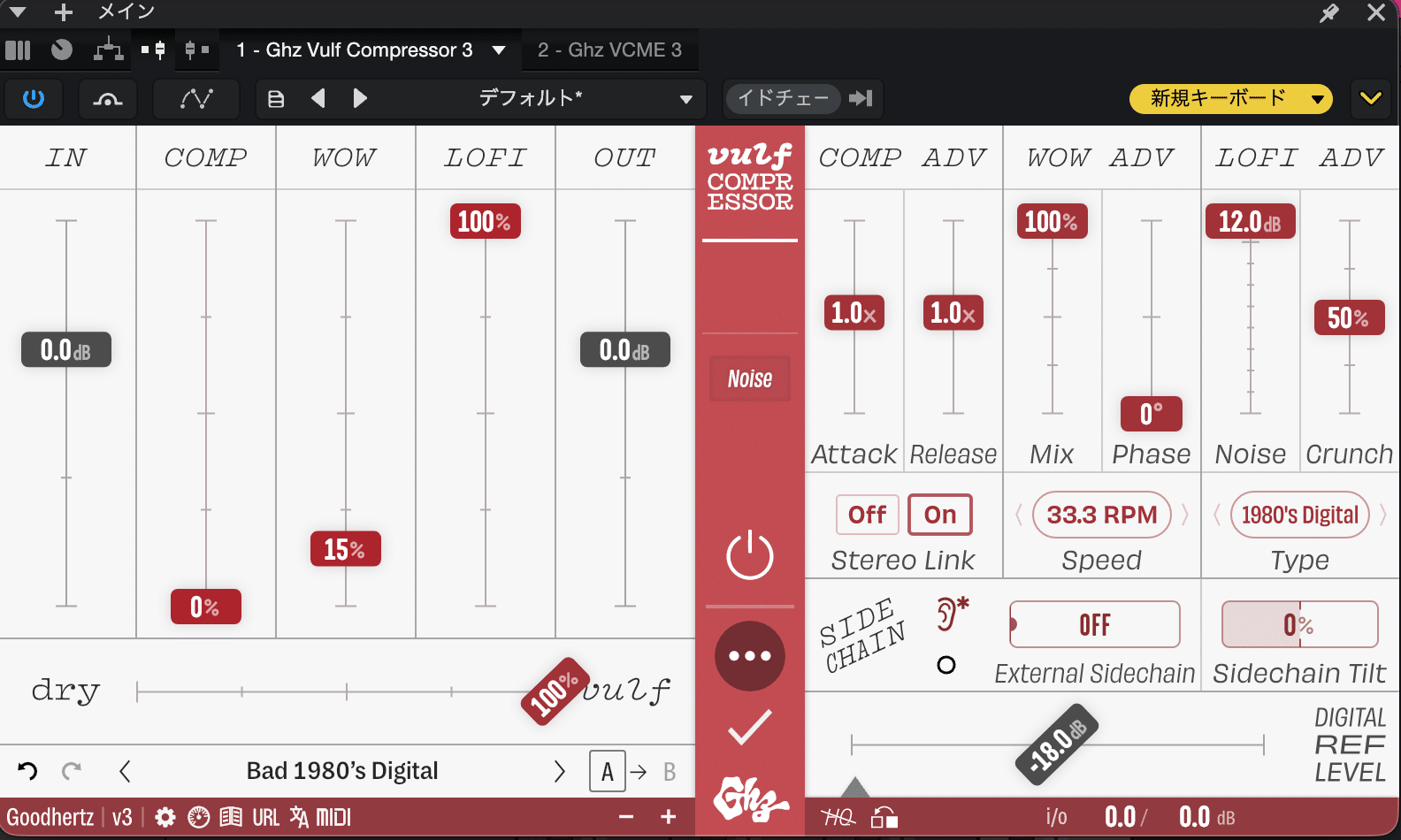Click the dry/vulf mix 100% handle
1401x840 pixels.
(x=555, y=691)
